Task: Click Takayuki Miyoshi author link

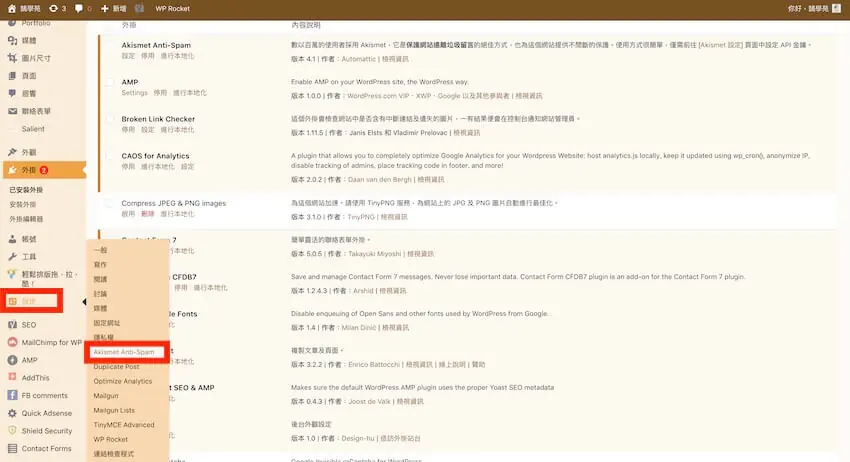Action: [375, 254]
